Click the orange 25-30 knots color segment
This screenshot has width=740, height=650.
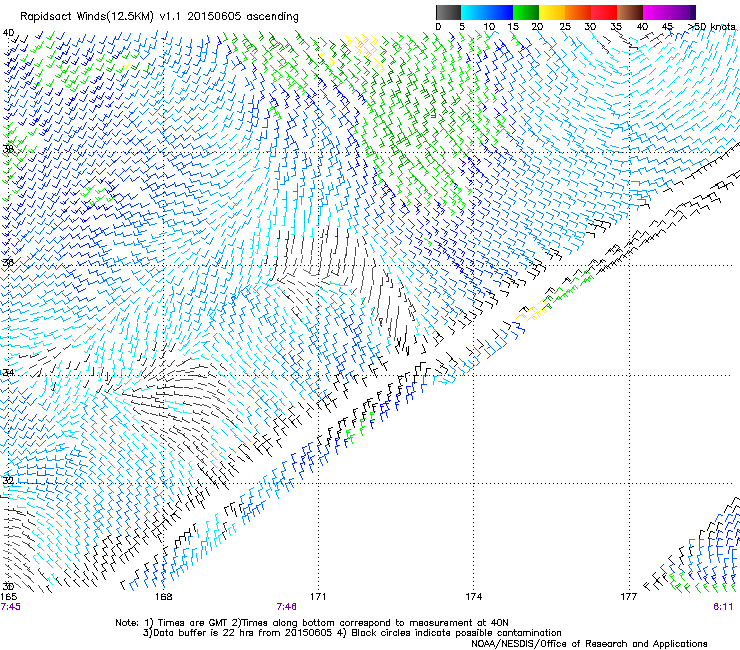[578, 12]
